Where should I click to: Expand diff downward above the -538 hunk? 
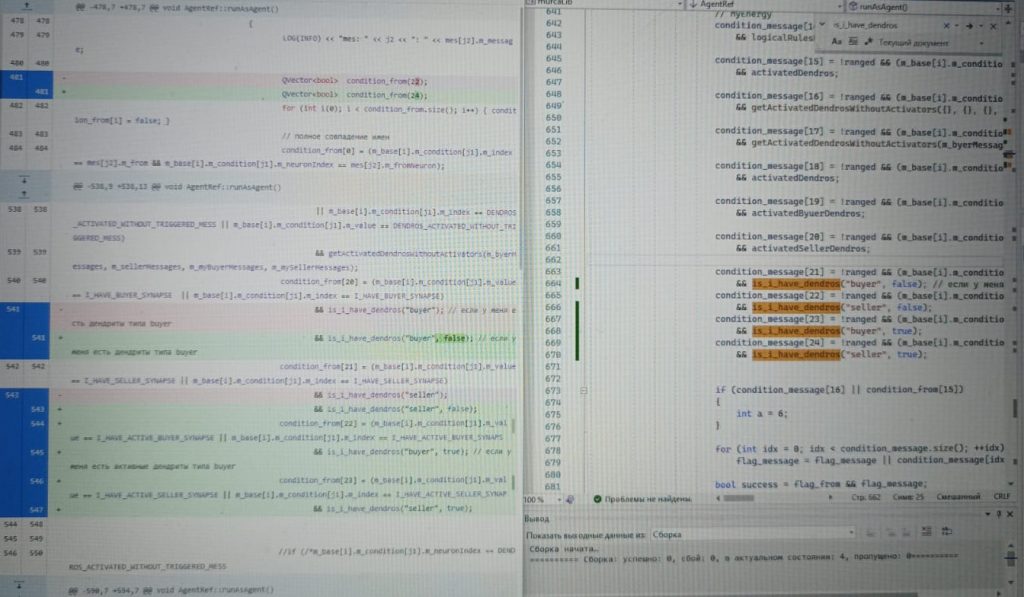tap(24, 180)
